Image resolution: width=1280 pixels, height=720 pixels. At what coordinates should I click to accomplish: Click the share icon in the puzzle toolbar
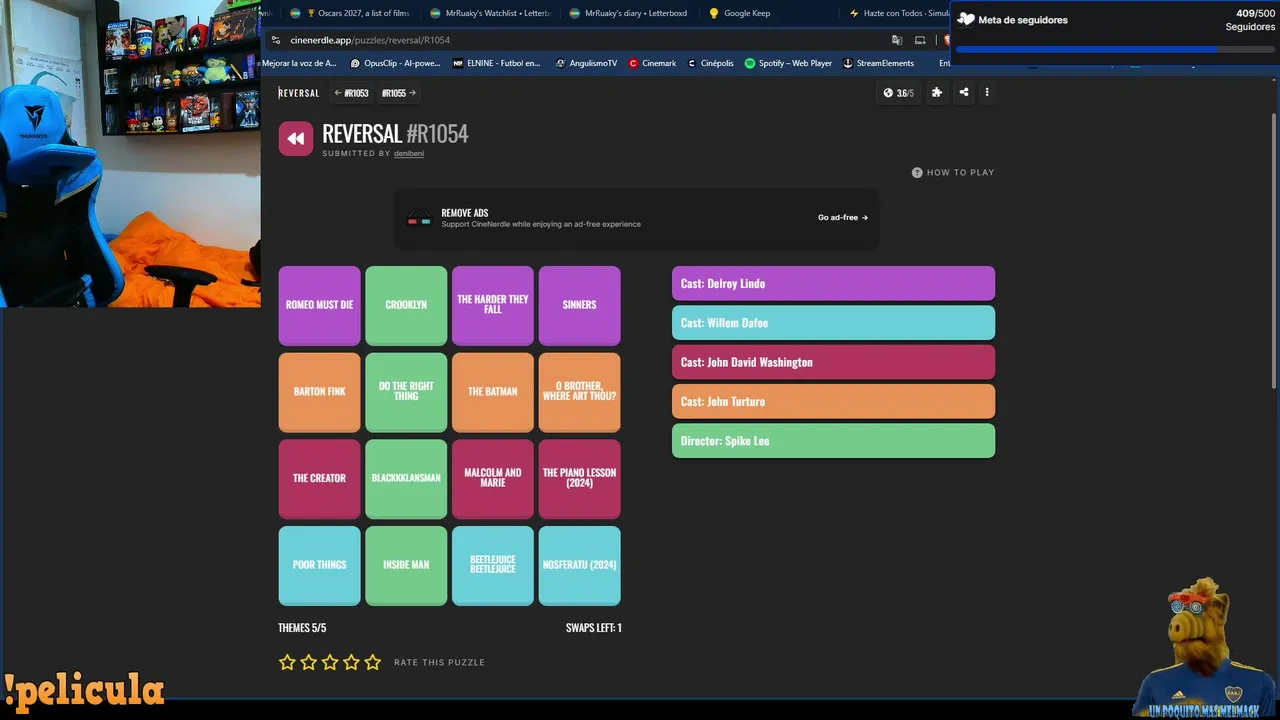(x=964, y=93)
